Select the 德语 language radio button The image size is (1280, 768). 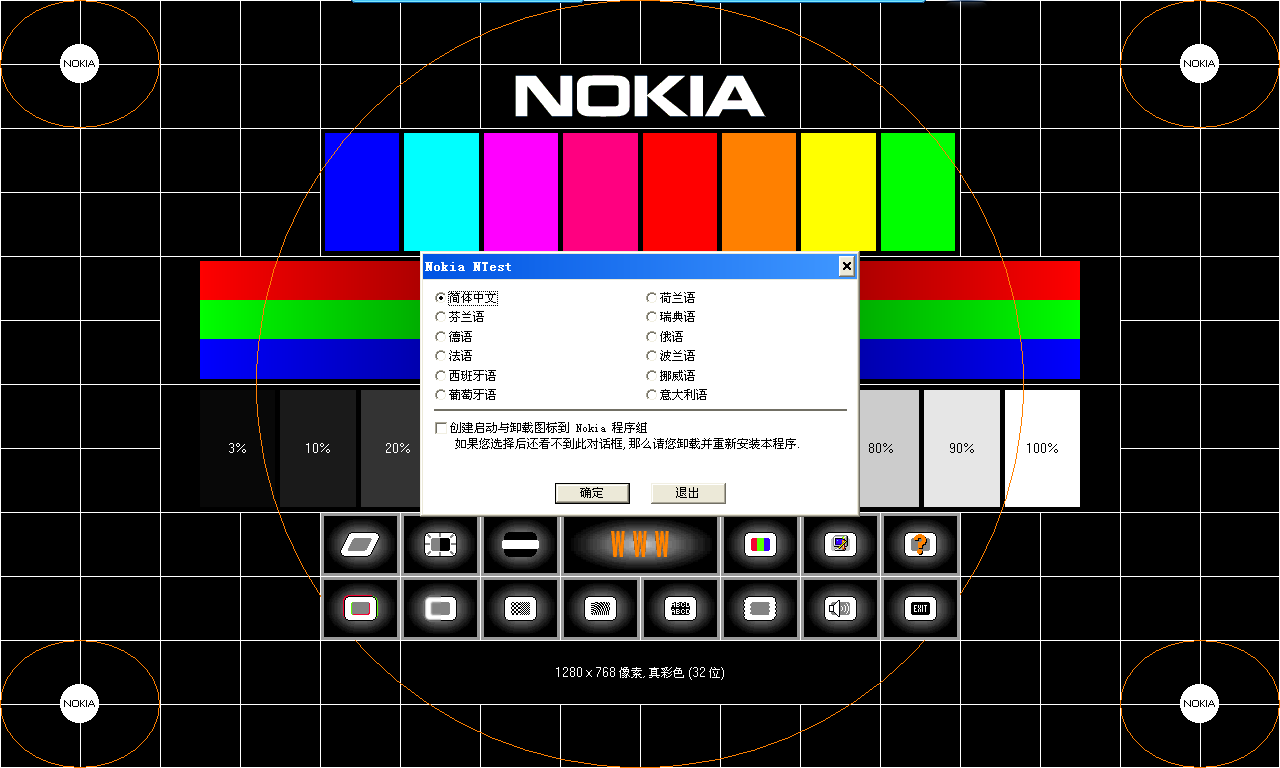440,336
